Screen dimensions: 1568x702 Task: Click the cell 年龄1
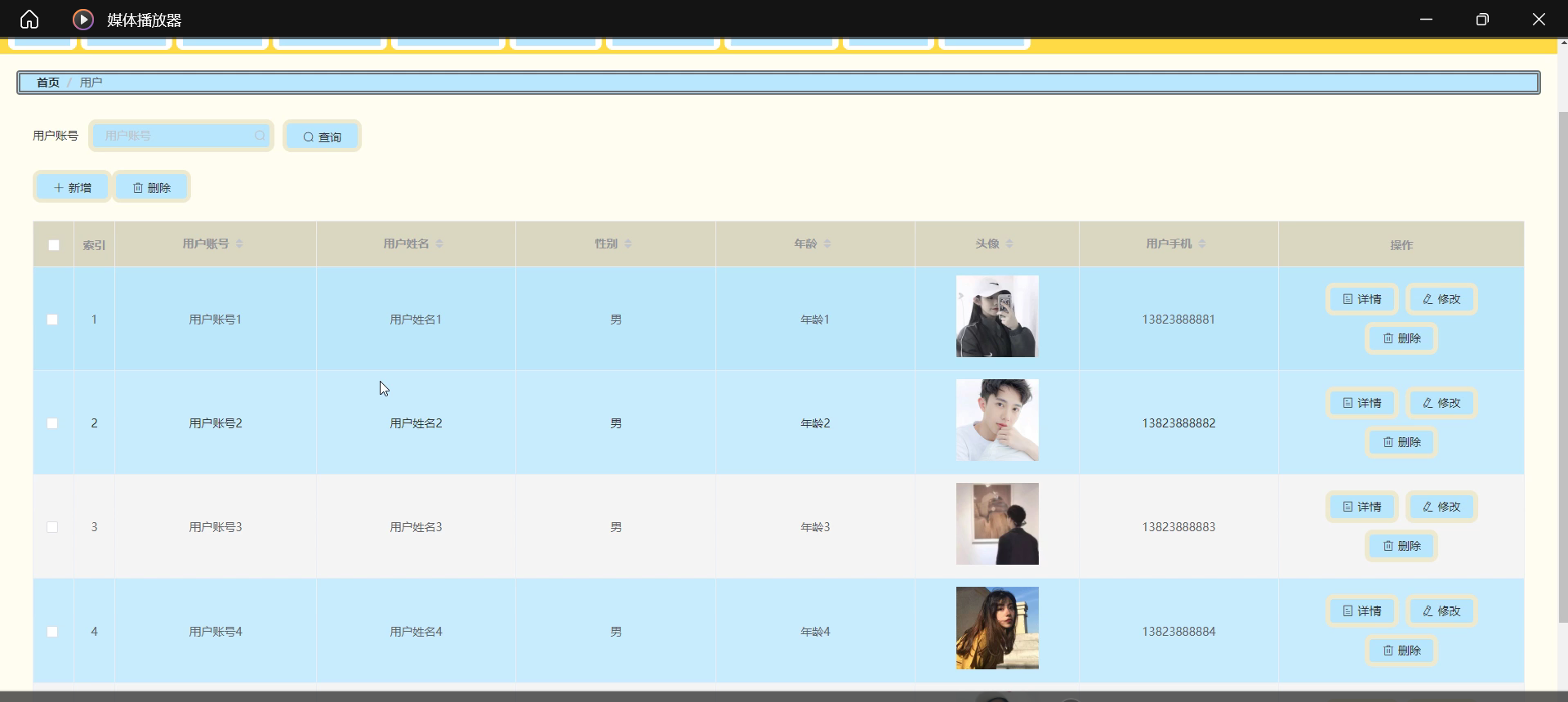pyautogui.click(x=815, y=320)
